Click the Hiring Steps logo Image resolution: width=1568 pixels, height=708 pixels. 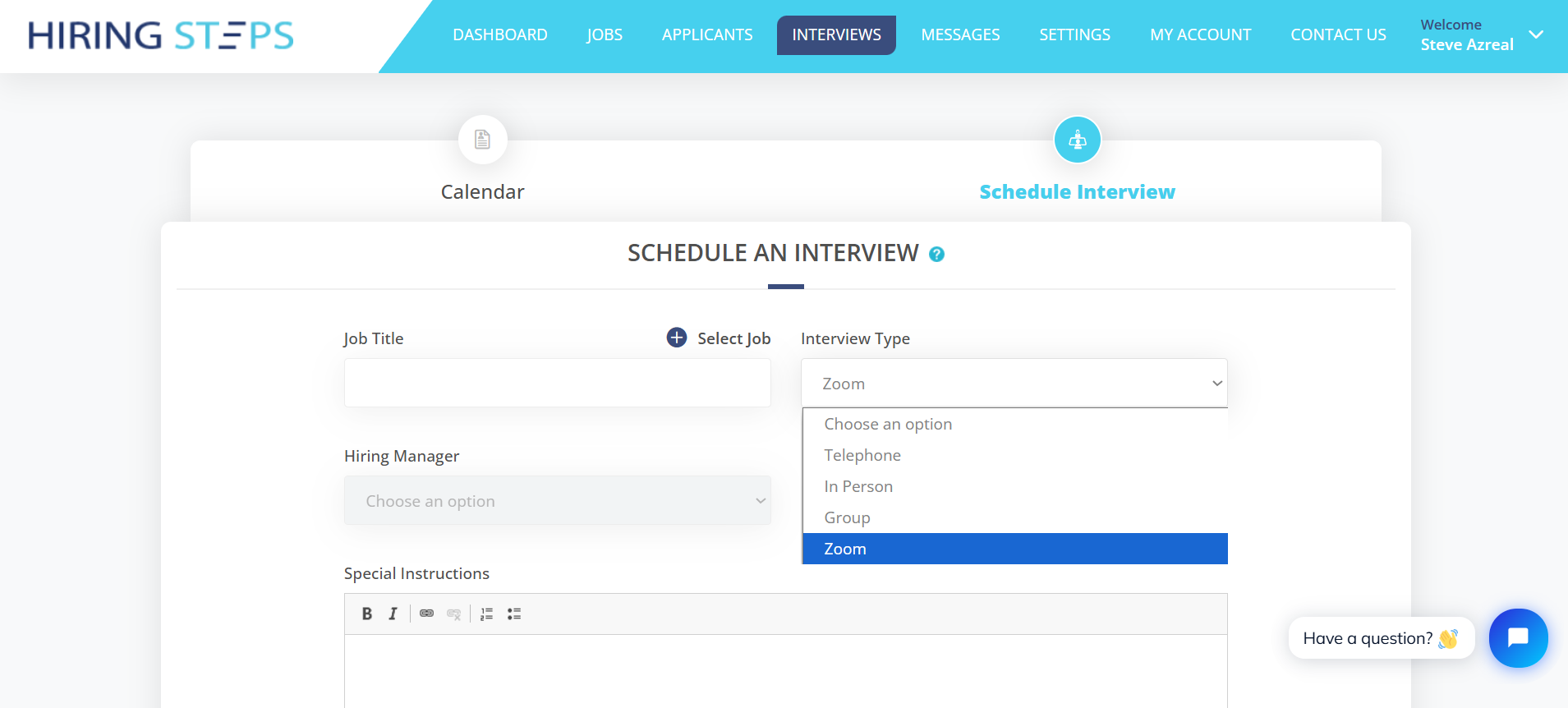tap(161, 35)
